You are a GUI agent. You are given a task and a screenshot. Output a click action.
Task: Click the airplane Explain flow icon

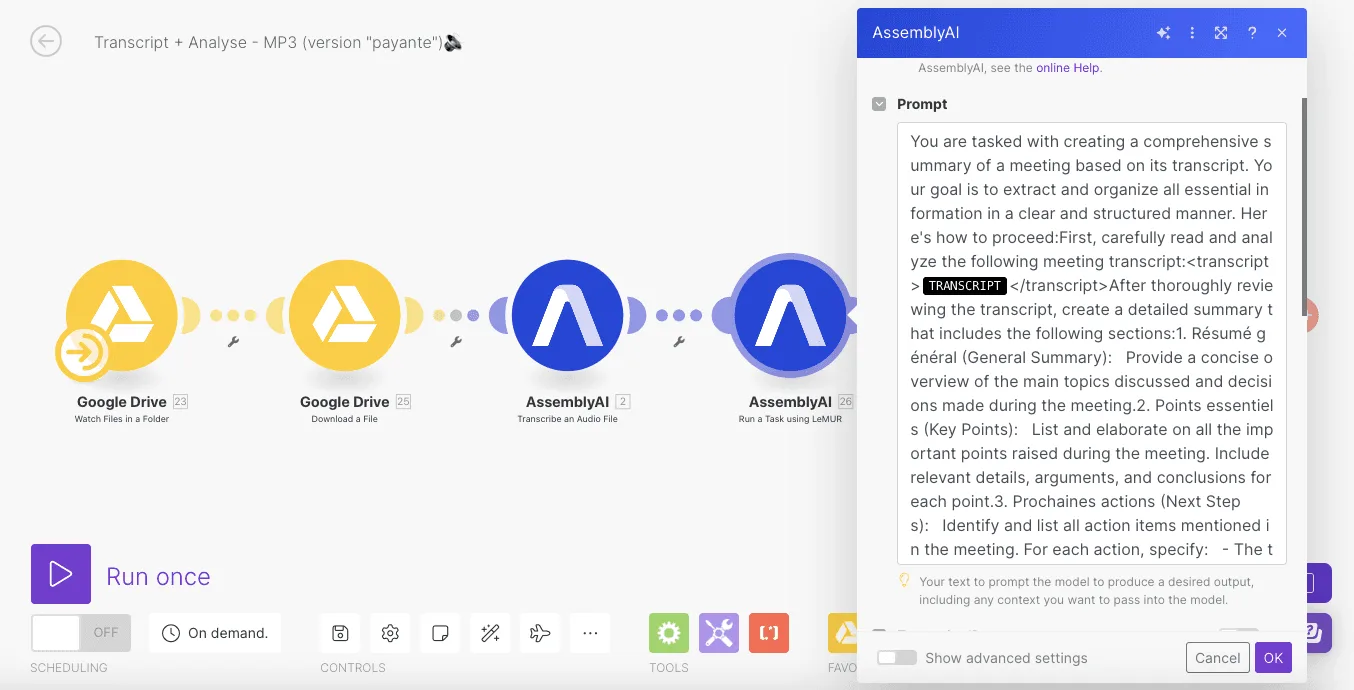[540, 633]
